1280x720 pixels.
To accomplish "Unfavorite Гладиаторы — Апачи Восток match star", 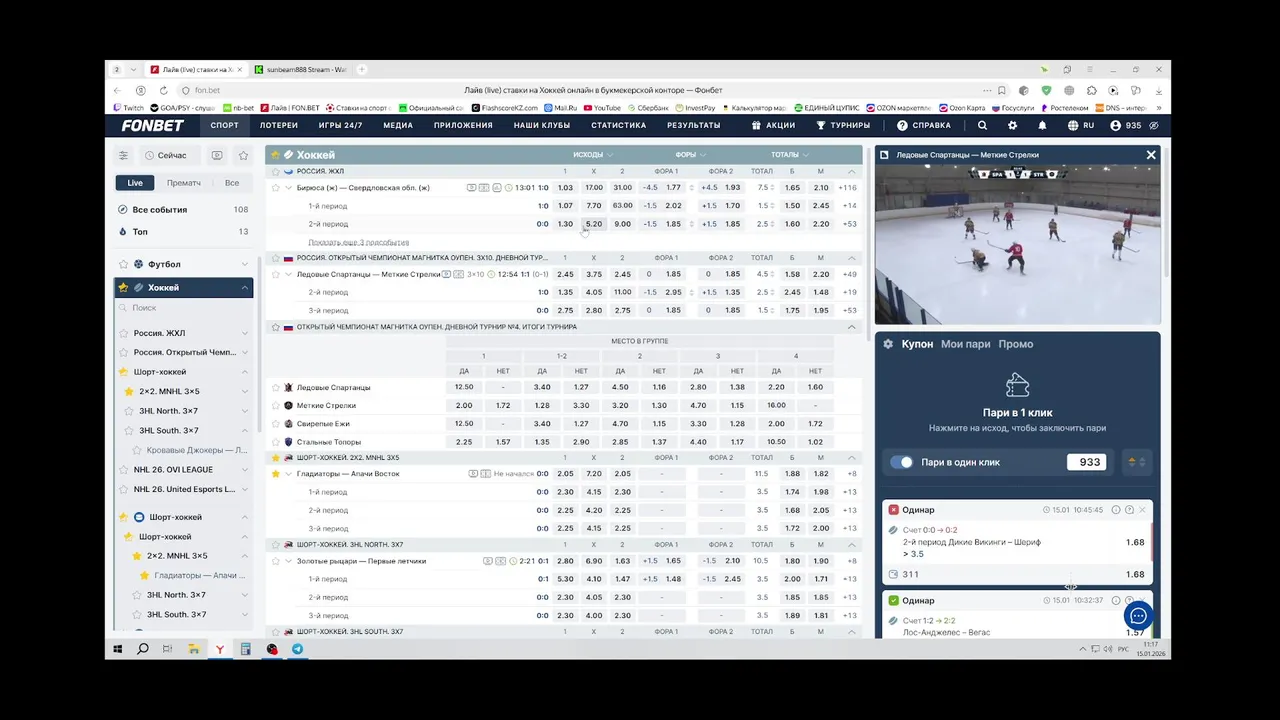I will tap(276, 473).
